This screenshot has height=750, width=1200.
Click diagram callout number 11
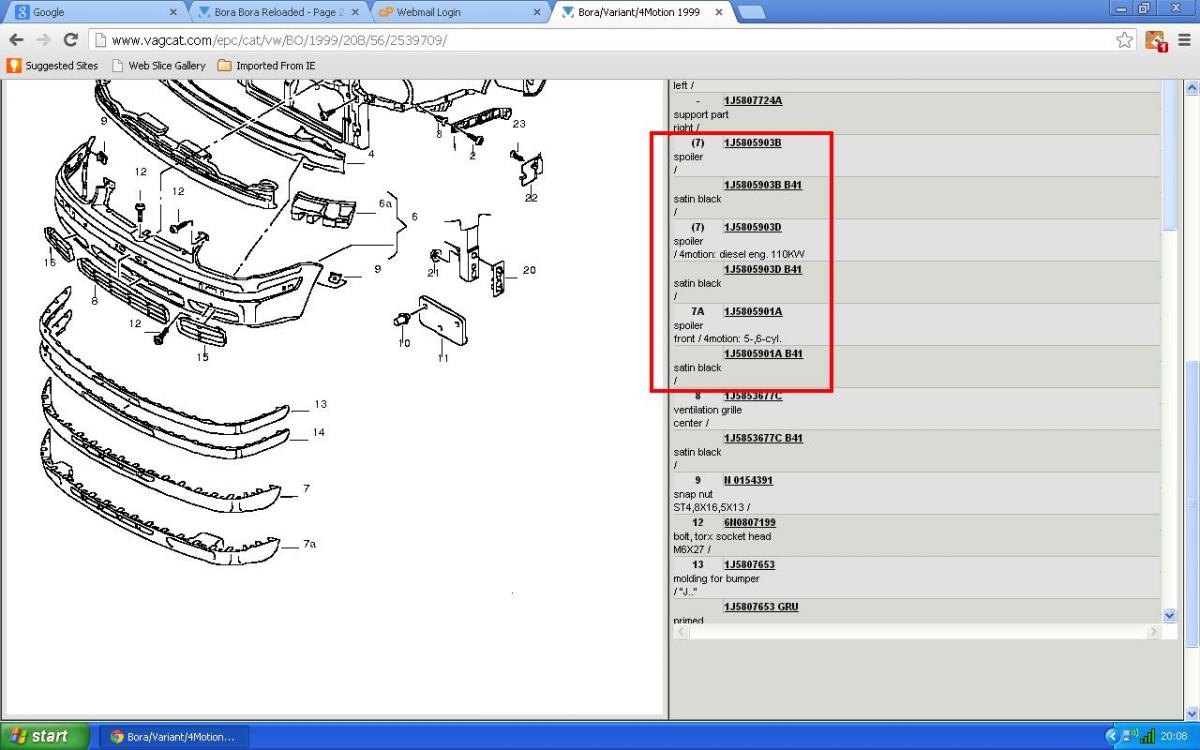pos(442,357)
